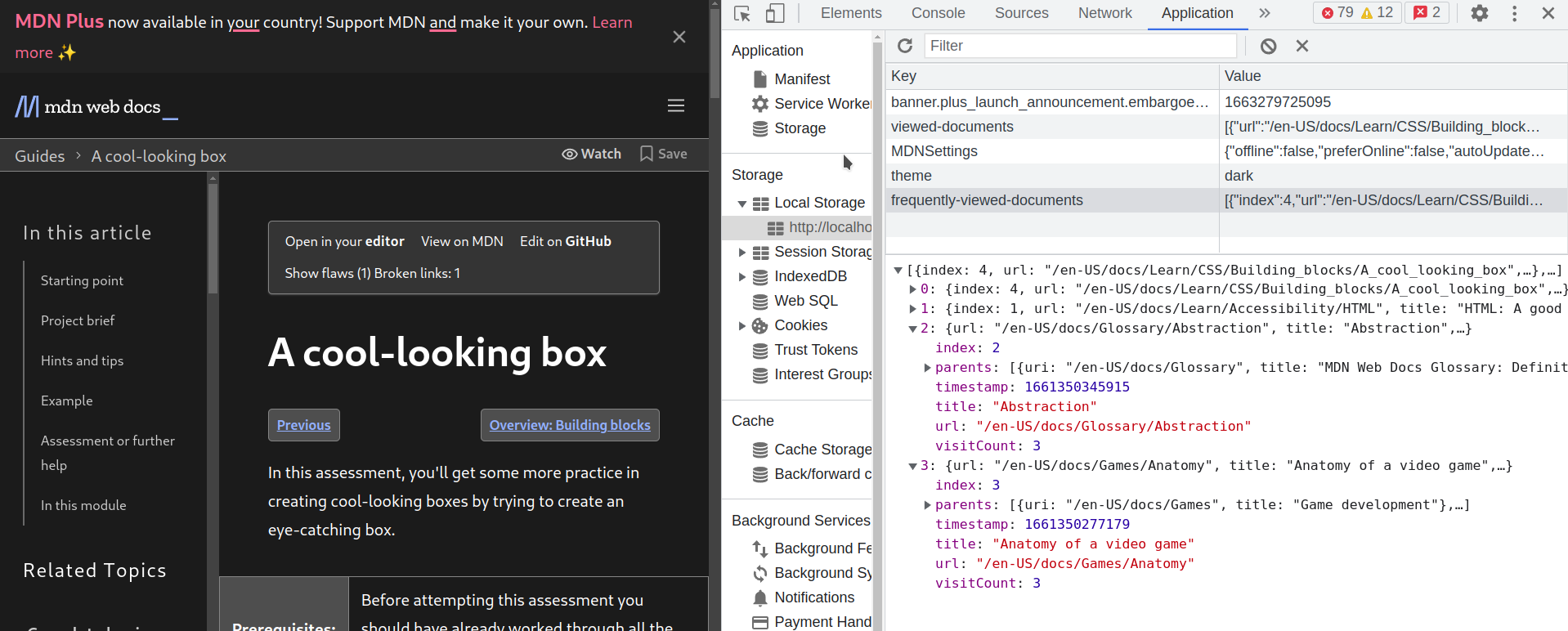Delete selected storage entry X icon
Image resolution: width=1568 pixels, height=631 pixels.
1302,46
